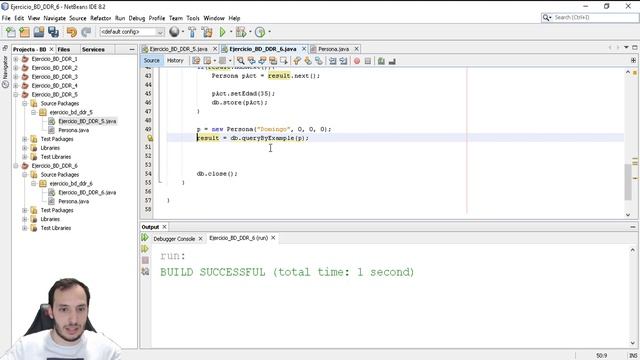
Task: Switch to the Services tab
Action: point(93,49)
